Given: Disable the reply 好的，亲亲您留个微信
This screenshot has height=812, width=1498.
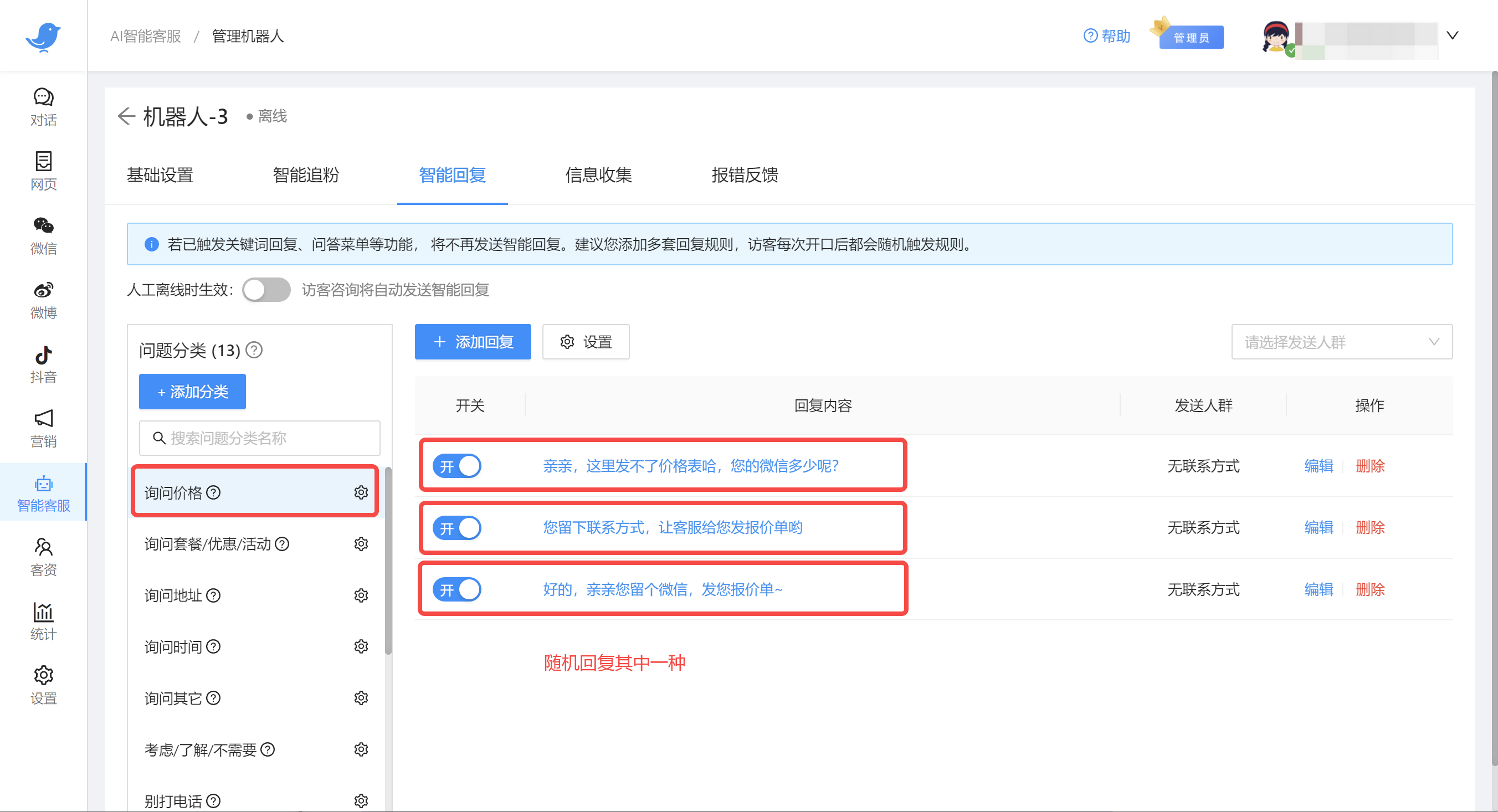Looking at the screenshot, I should (x=456, y=589).
